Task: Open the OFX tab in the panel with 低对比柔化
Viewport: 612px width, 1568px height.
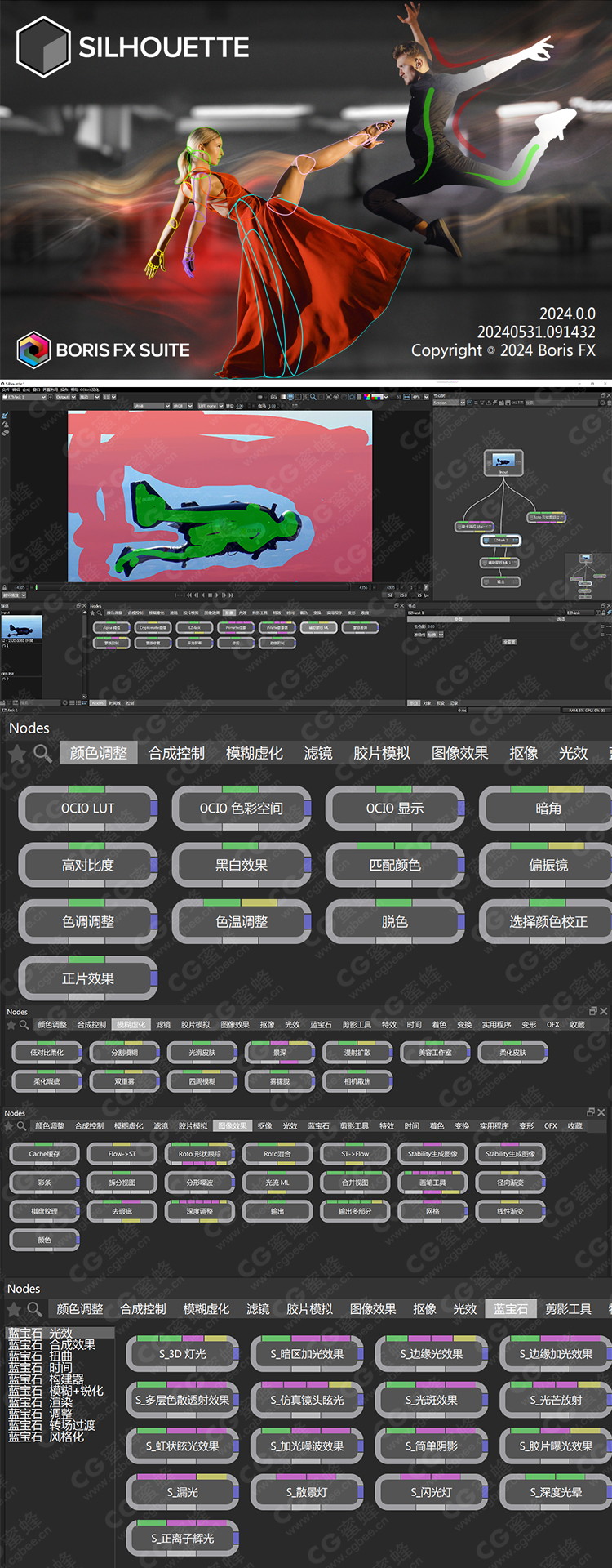Action: (x=552, y=1024)
